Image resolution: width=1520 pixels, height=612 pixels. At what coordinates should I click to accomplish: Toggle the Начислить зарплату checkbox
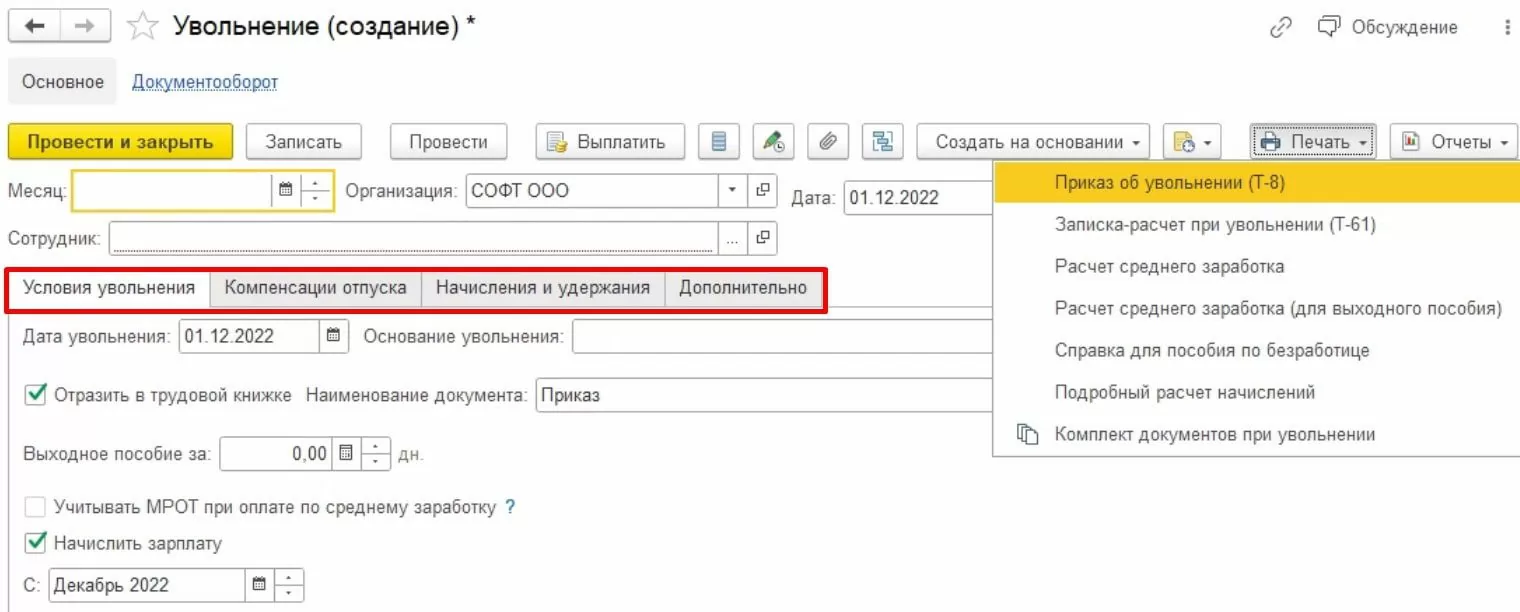click(x=36, y=544)
